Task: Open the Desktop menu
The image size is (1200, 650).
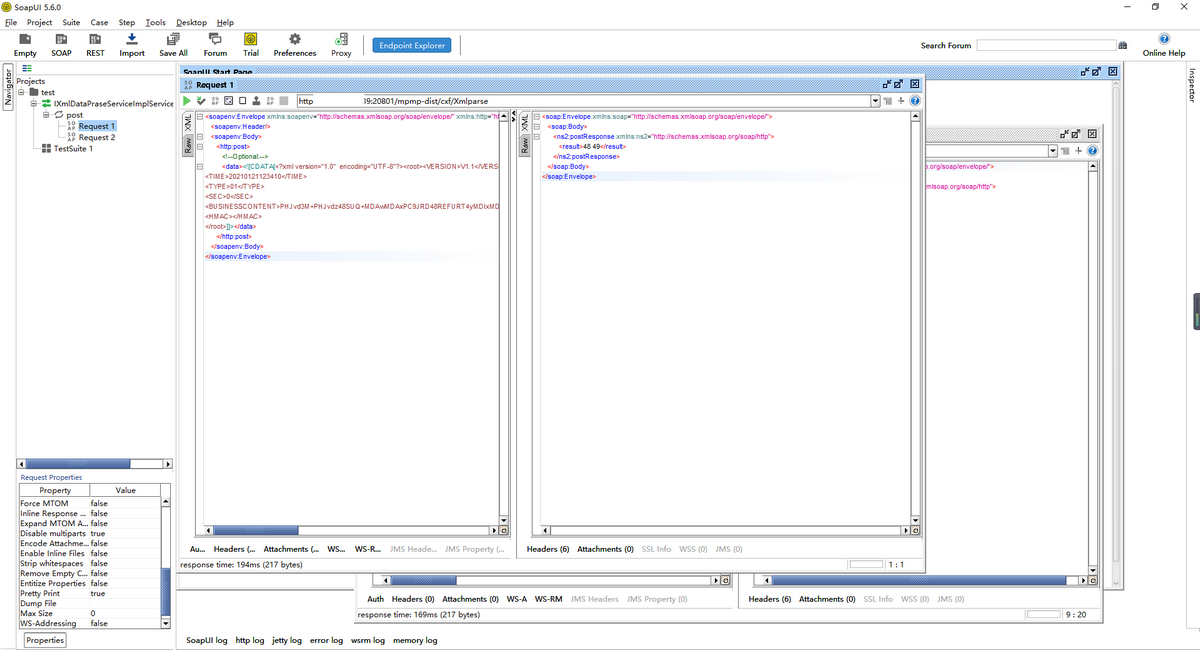Action: tap(192, 22)
